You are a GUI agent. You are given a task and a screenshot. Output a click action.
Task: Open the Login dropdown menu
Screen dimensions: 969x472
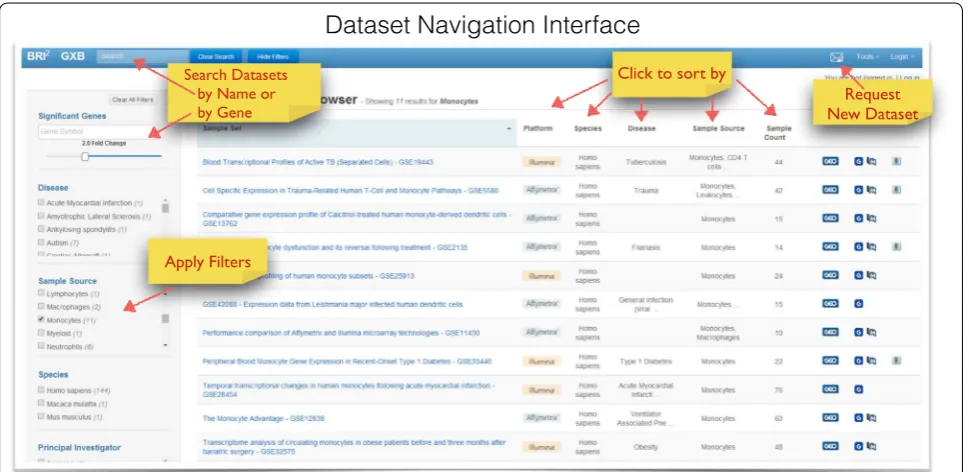click(902, 57)
